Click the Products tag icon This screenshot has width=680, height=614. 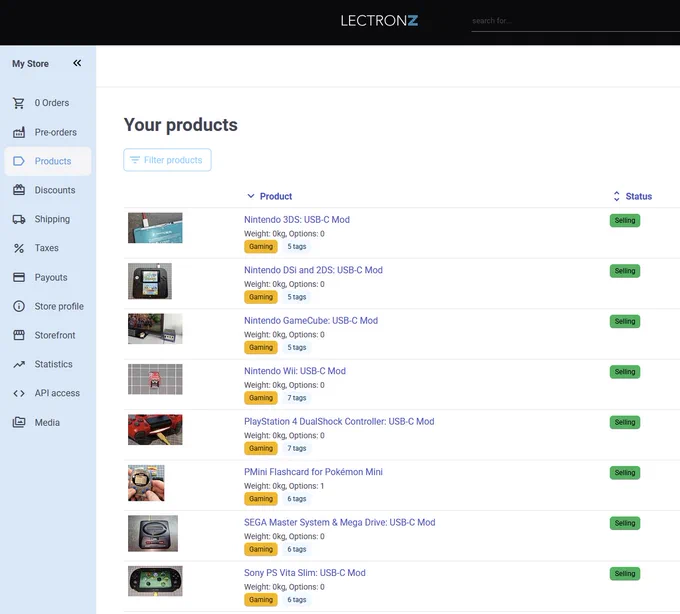click(19, 161)
